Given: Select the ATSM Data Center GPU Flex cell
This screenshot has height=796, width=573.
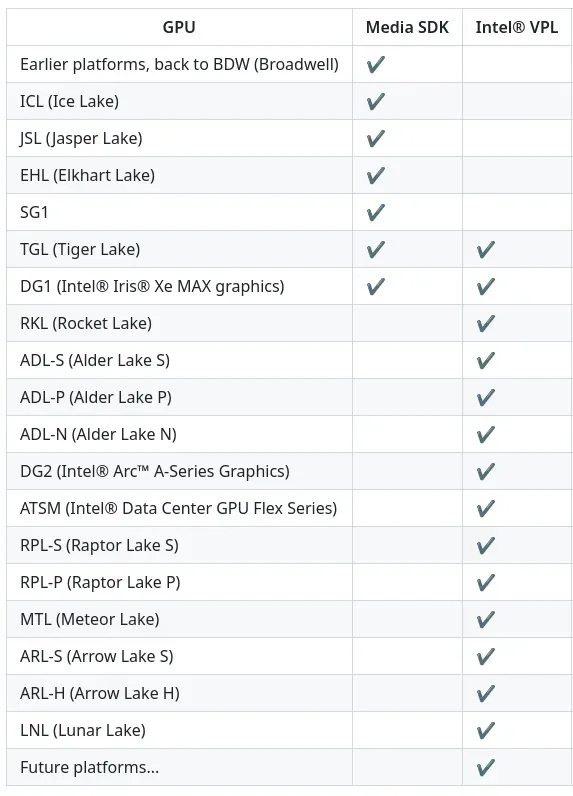Looking at the screenshot, I should (x=179, y=508).
